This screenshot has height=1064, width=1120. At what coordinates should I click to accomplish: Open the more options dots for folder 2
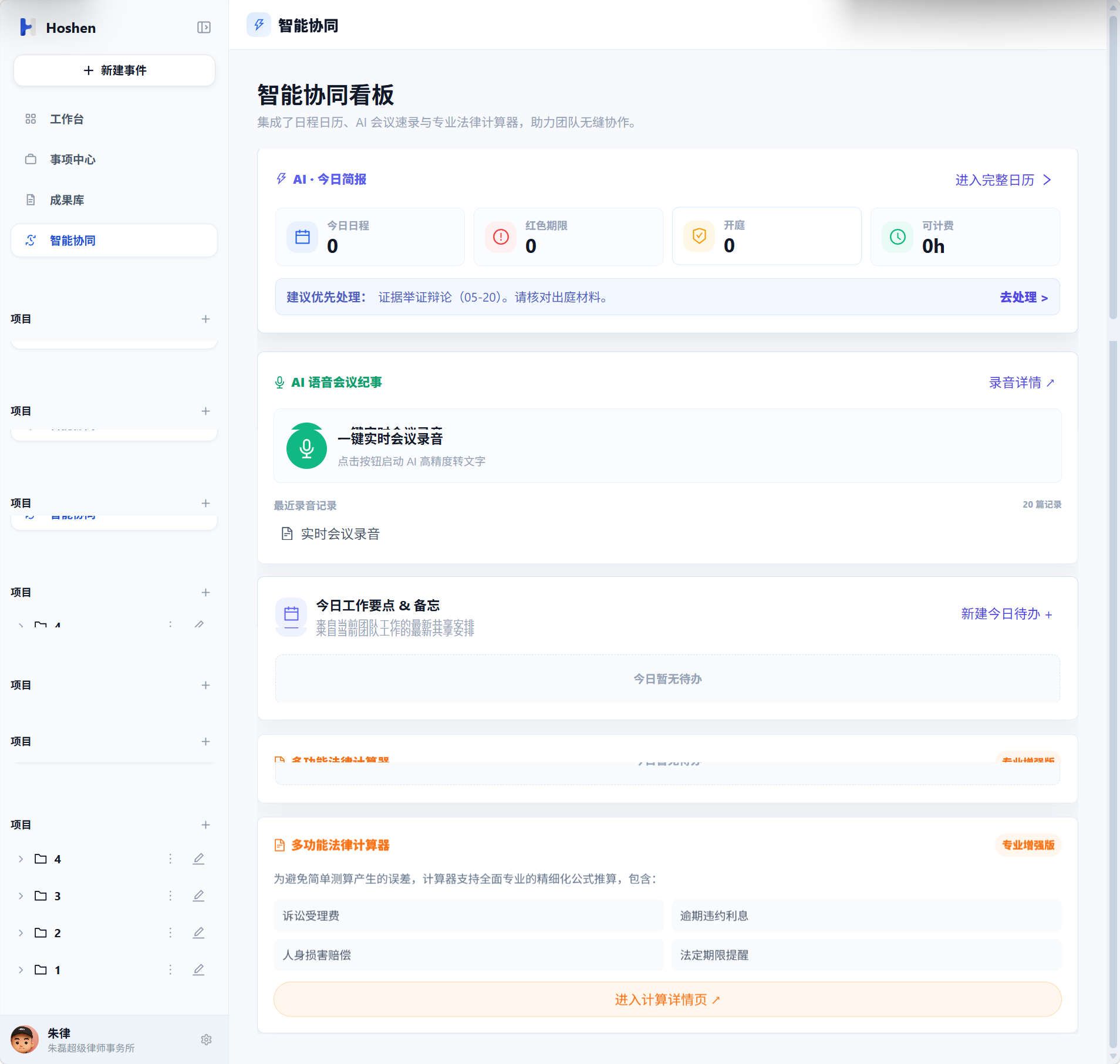[x=170, y=933]
